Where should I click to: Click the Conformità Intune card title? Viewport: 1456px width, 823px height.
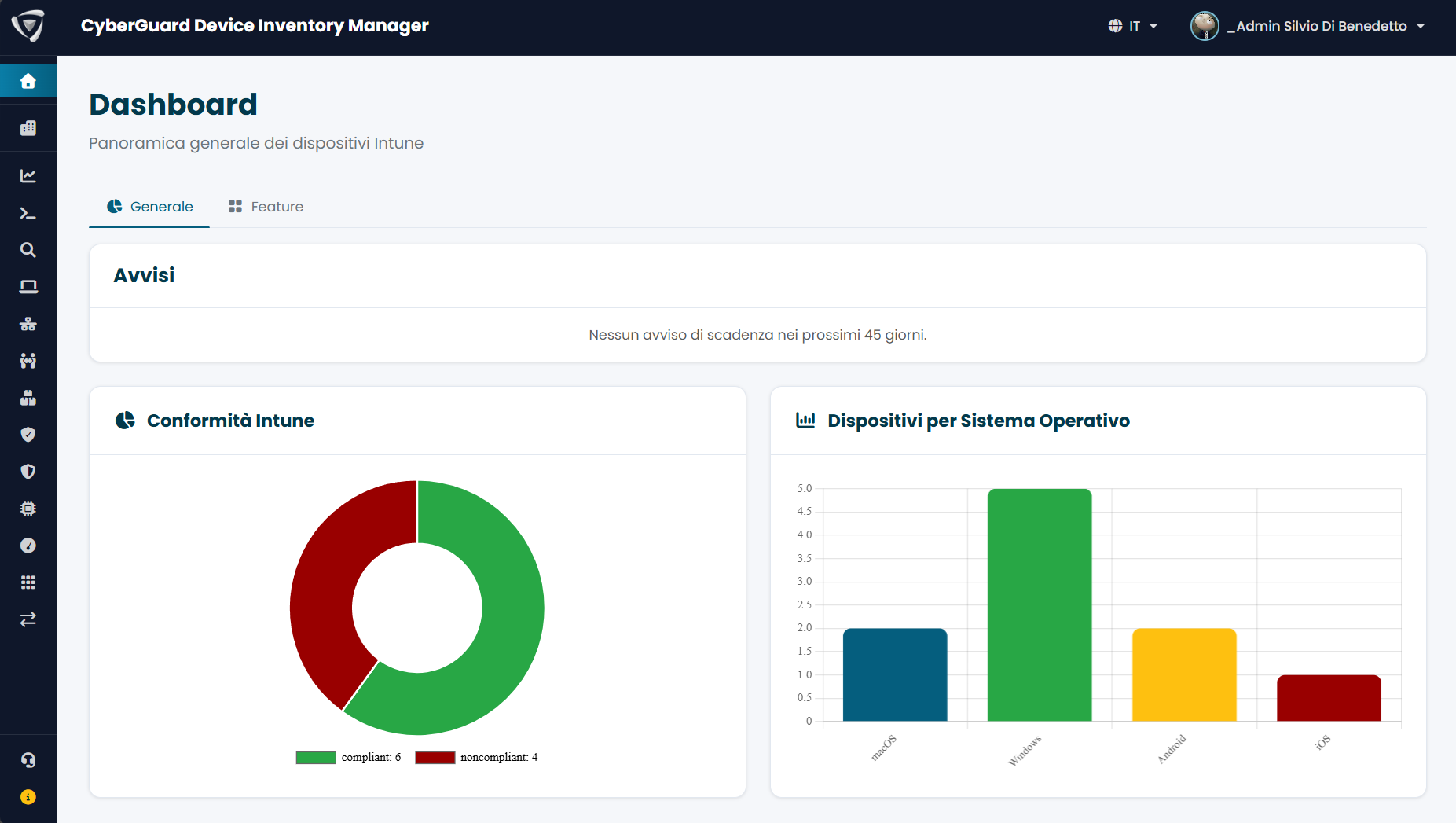230,421
